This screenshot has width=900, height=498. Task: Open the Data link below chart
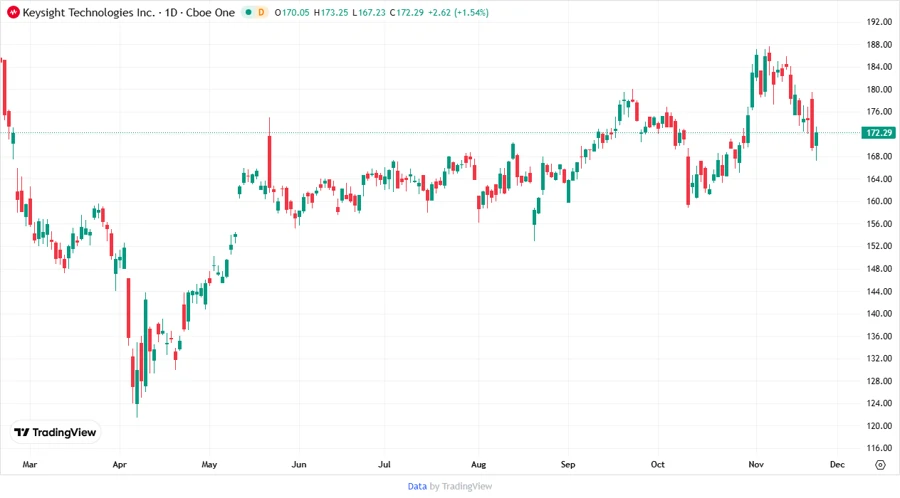click(x=417, y=487)
